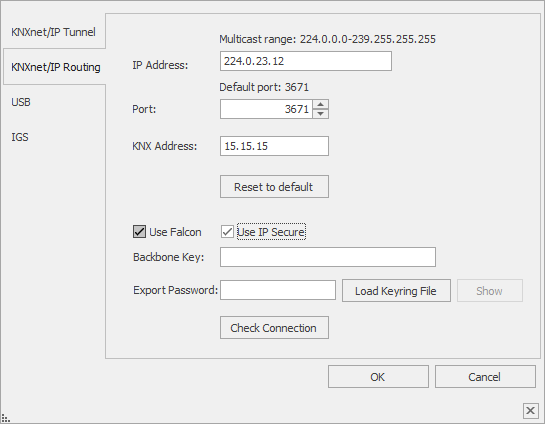Increase port with the up arrow

click(320, 104)
